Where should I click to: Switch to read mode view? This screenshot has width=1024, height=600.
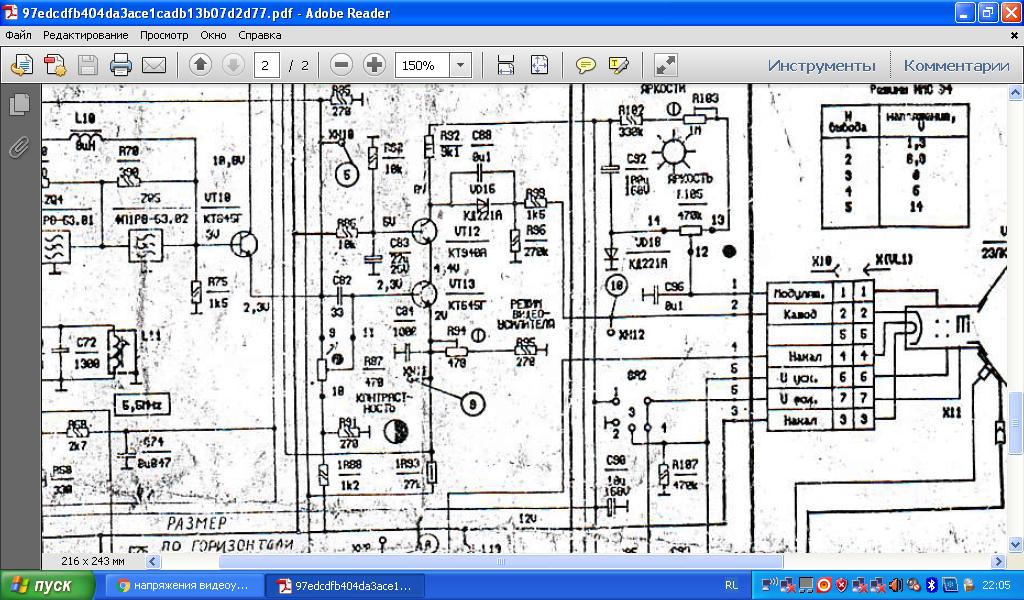click(665, 66)
